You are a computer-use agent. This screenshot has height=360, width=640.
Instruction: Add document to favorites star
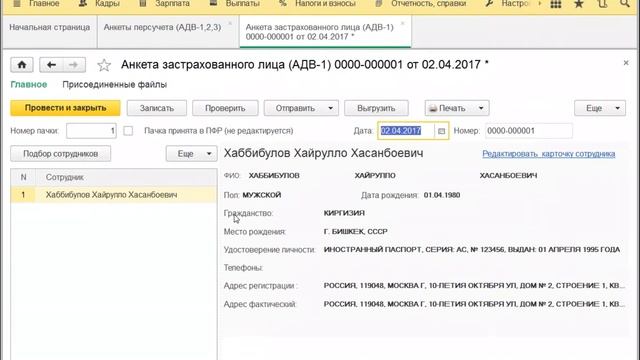pos(104,65)
